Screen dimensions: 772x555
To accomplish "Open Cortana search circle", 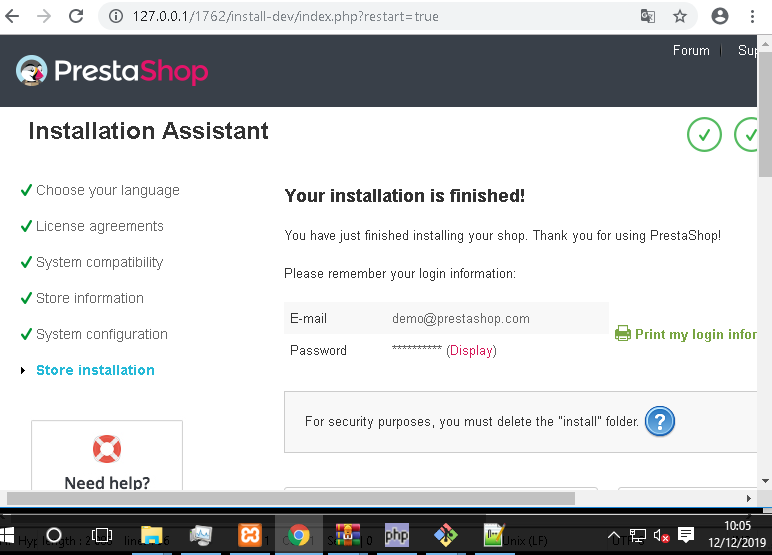I will (x=54, y=535).
